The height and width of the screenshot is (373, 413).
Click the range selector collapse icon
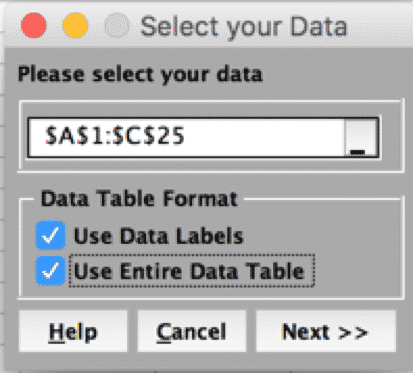pyautogui.click(x=361, y=137)
